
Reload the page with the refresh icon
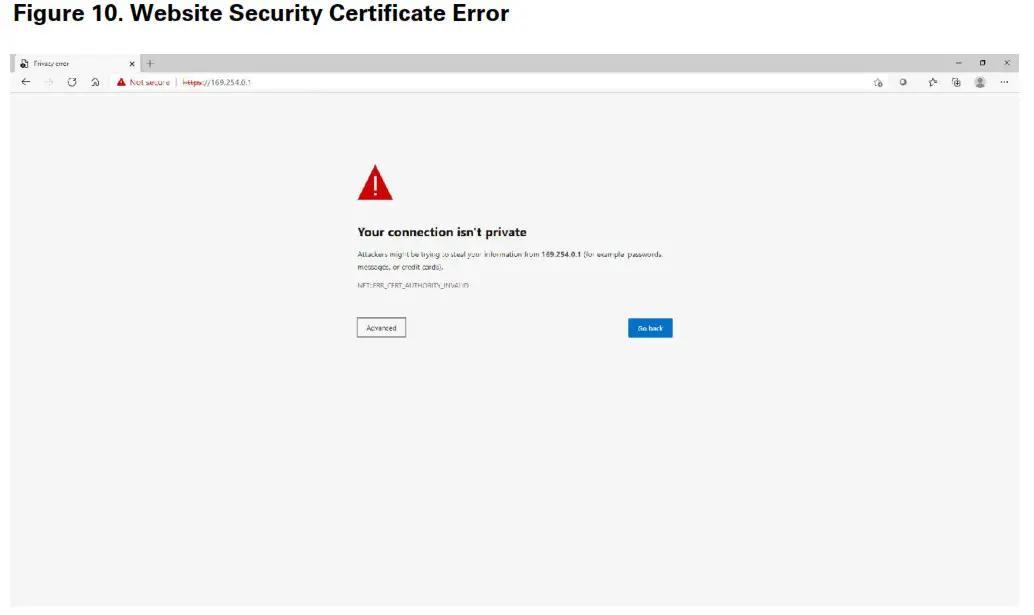[72, 82]
